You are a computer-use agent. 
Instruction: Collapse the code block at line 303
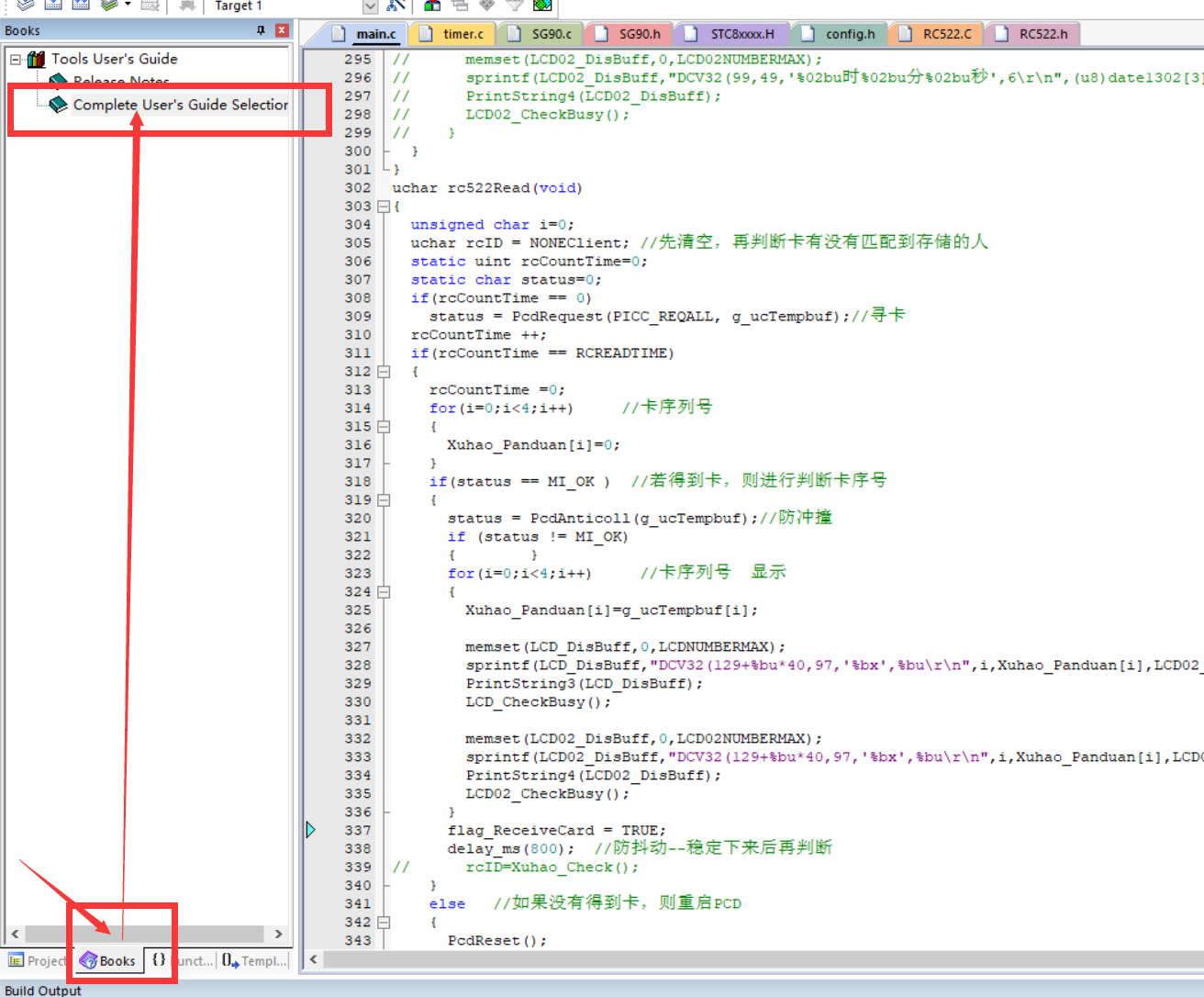[384, 207]
